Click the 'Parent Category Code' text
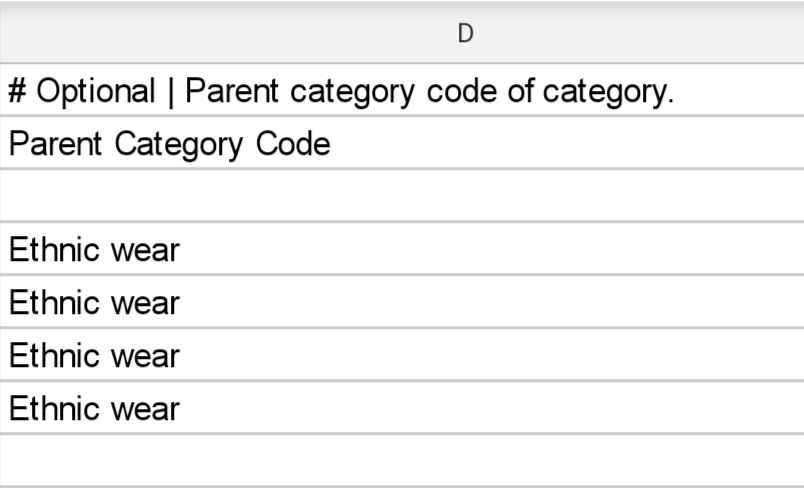 169,144
